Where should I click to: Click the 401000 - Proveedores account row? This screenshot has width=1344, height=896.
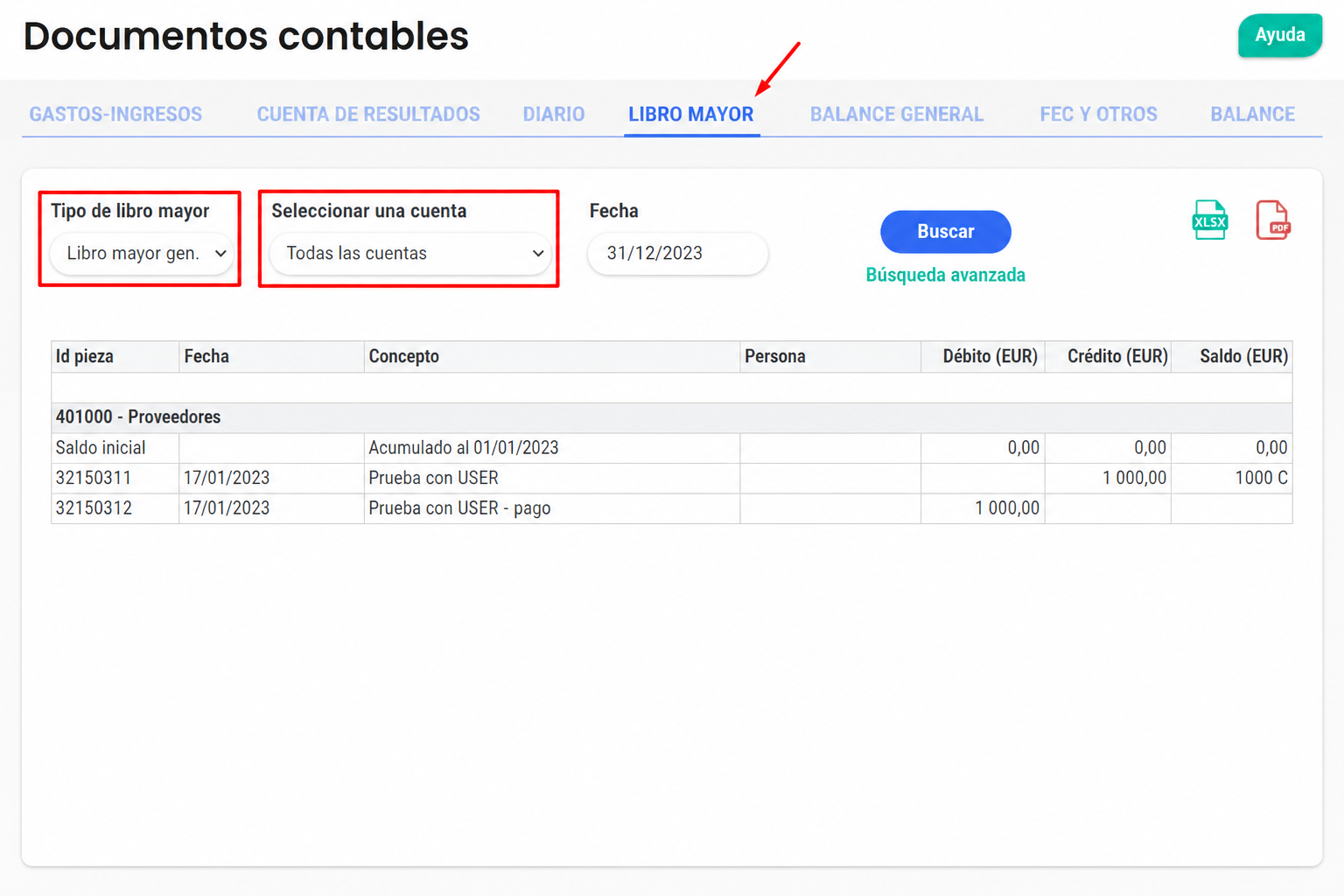point(672,417)
